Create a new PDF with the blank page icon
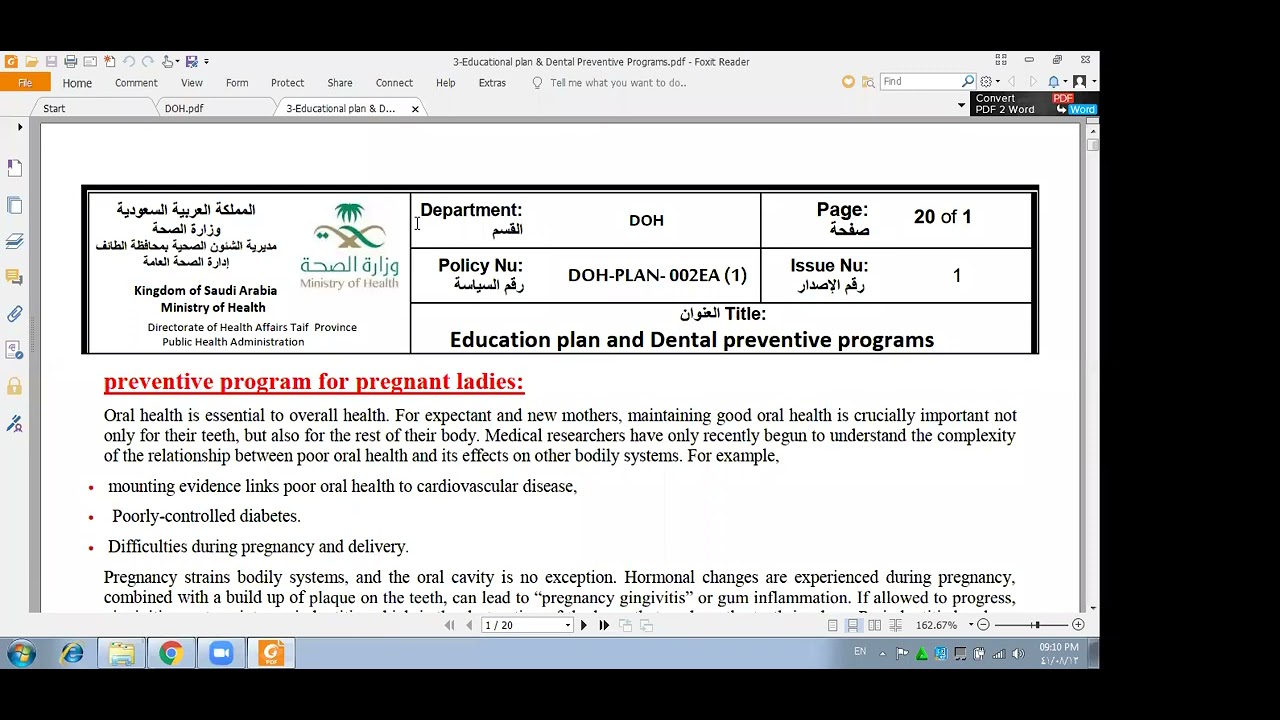The height and width of the screenshot is (720, 1280). [110, 61]
